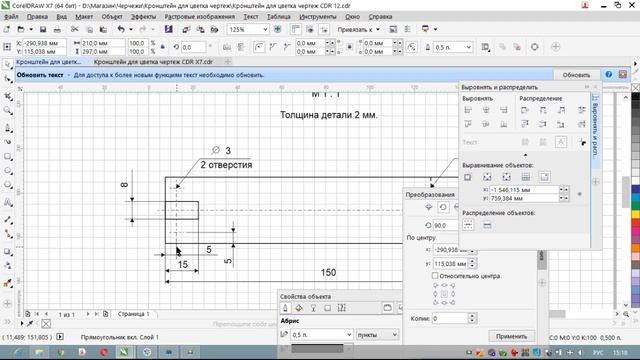The height and width of the screenshot is (360, 640).
Task: Click the Outline pen icon in Object Properties
Action: tap(285, 308)
